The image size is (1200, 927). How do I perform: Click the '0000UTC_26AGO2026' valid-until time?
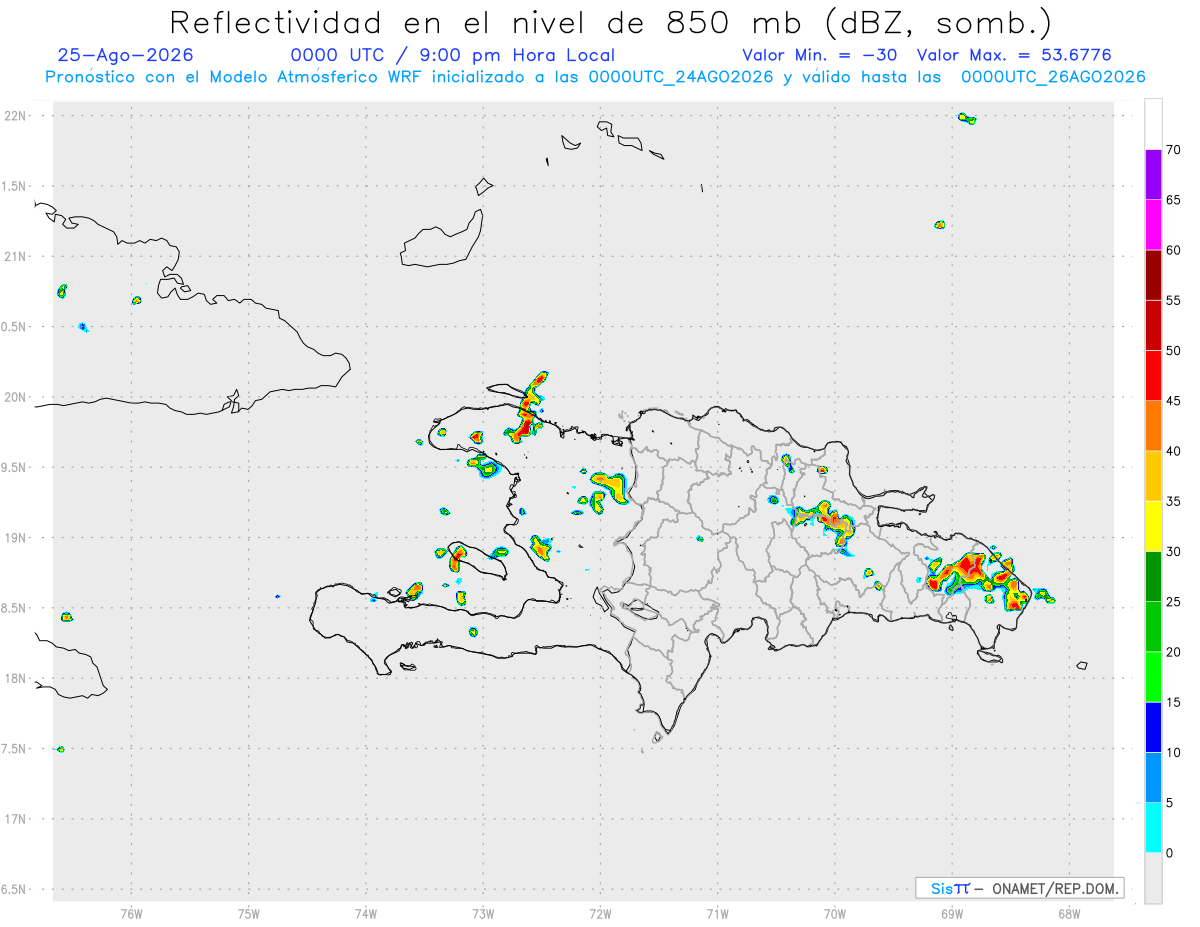pos(1053,77)
